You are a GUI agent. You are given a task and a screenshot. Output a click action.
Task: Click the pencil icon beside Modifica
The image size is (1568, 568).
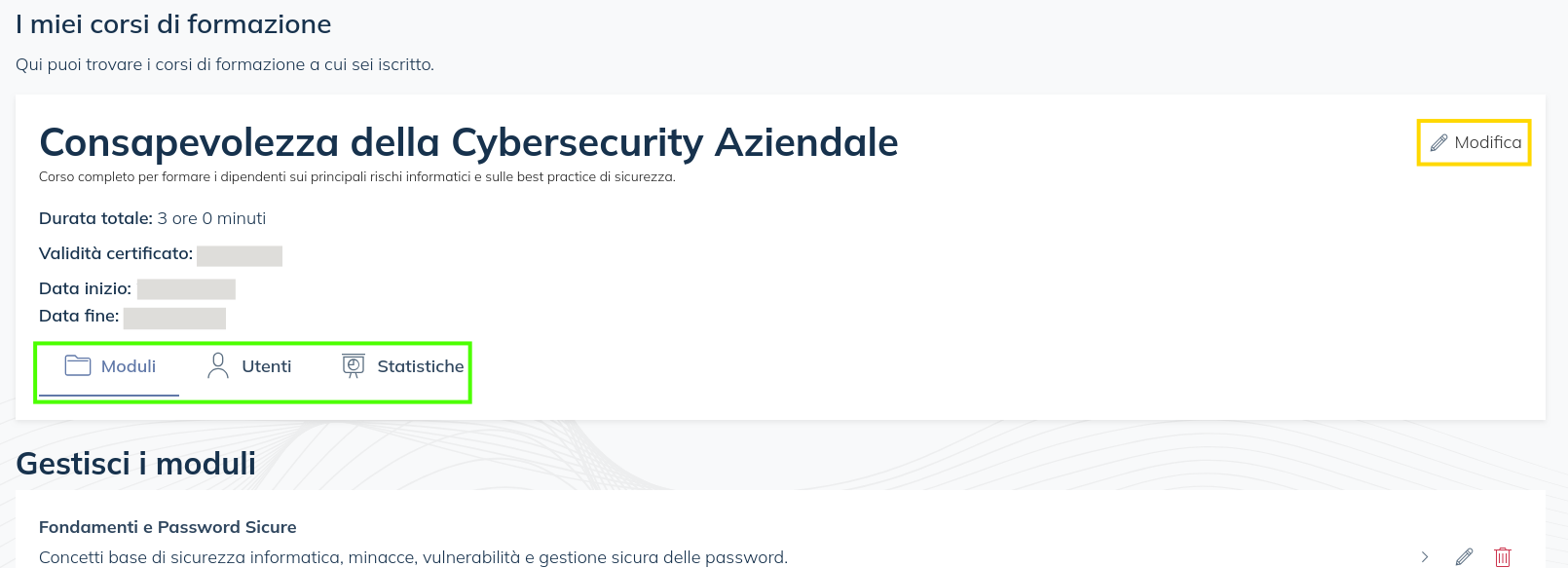pyautogui.click(x=1438, y=143)
